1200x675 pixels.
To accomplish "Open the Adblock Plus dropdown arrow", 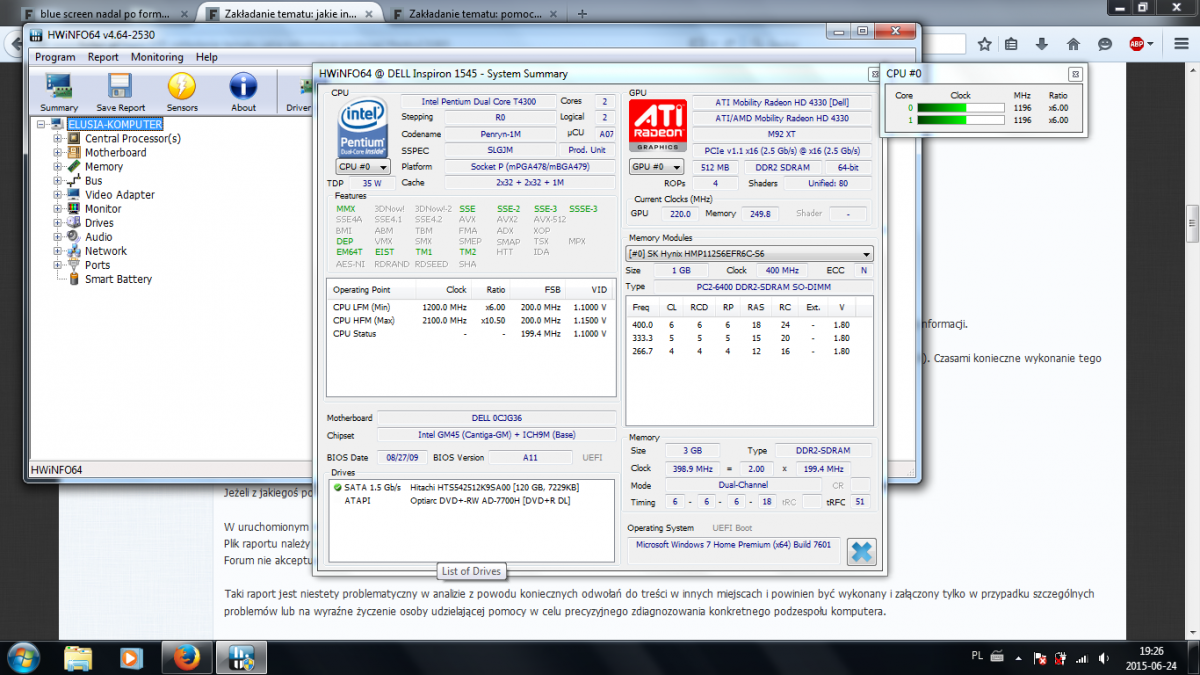I will [1151, 44].
